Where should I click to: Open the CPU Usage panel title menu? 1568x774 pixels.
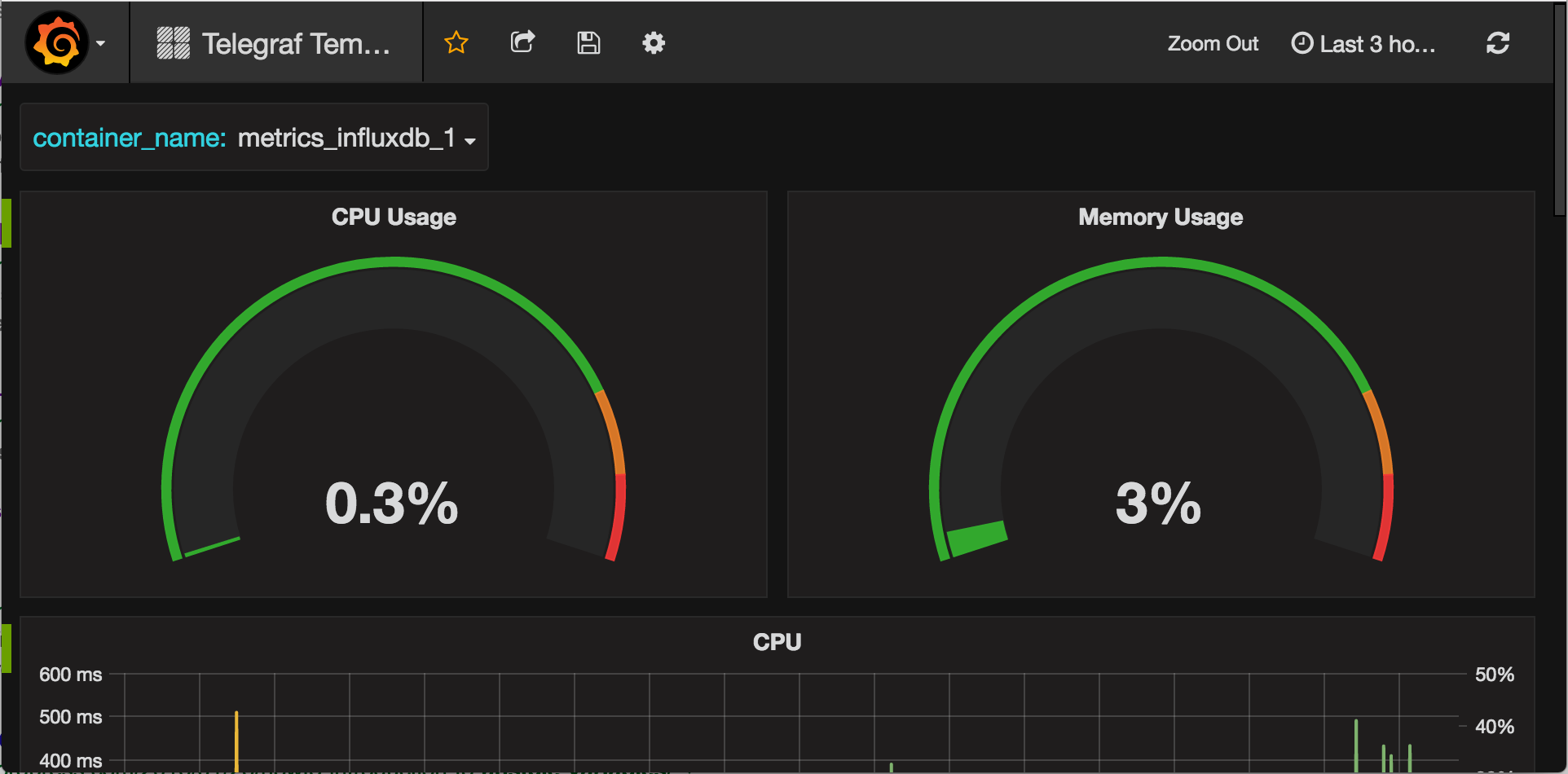tap(394, 217)
